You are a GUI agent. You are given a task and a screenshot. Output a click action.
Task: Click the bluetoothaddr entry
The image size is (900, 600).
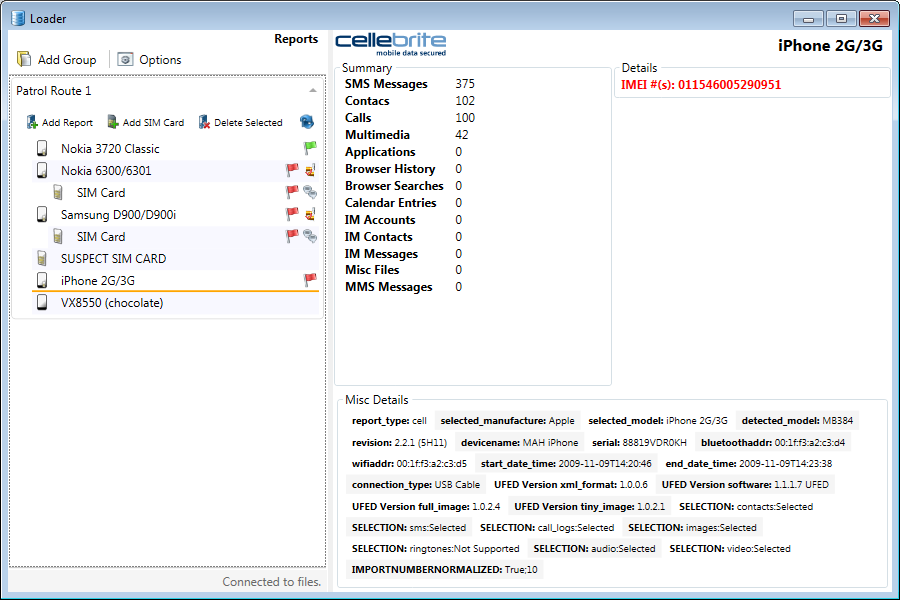(773, 443)
